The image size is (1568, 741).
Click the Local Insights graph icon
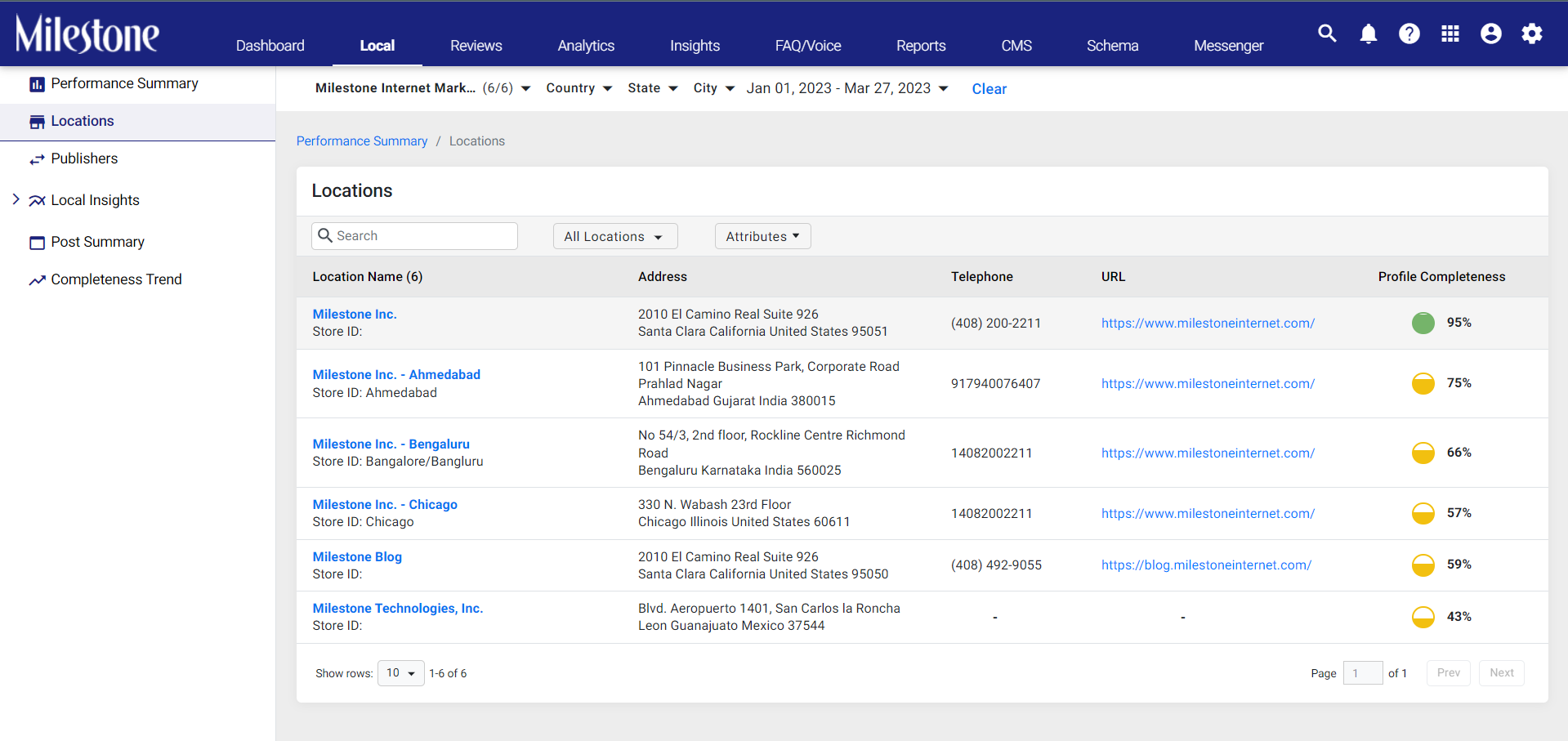click(x=37, y=201)
